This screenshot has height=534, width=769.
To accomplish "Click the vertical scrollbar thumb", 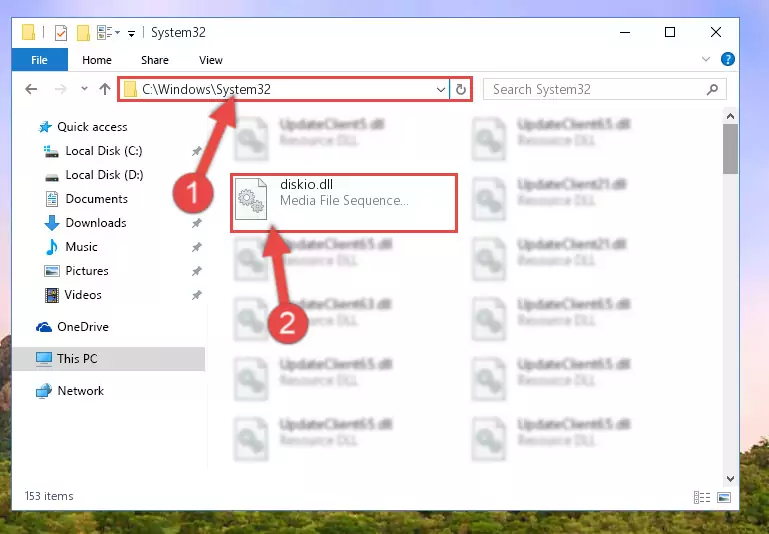I will (730, 149).
